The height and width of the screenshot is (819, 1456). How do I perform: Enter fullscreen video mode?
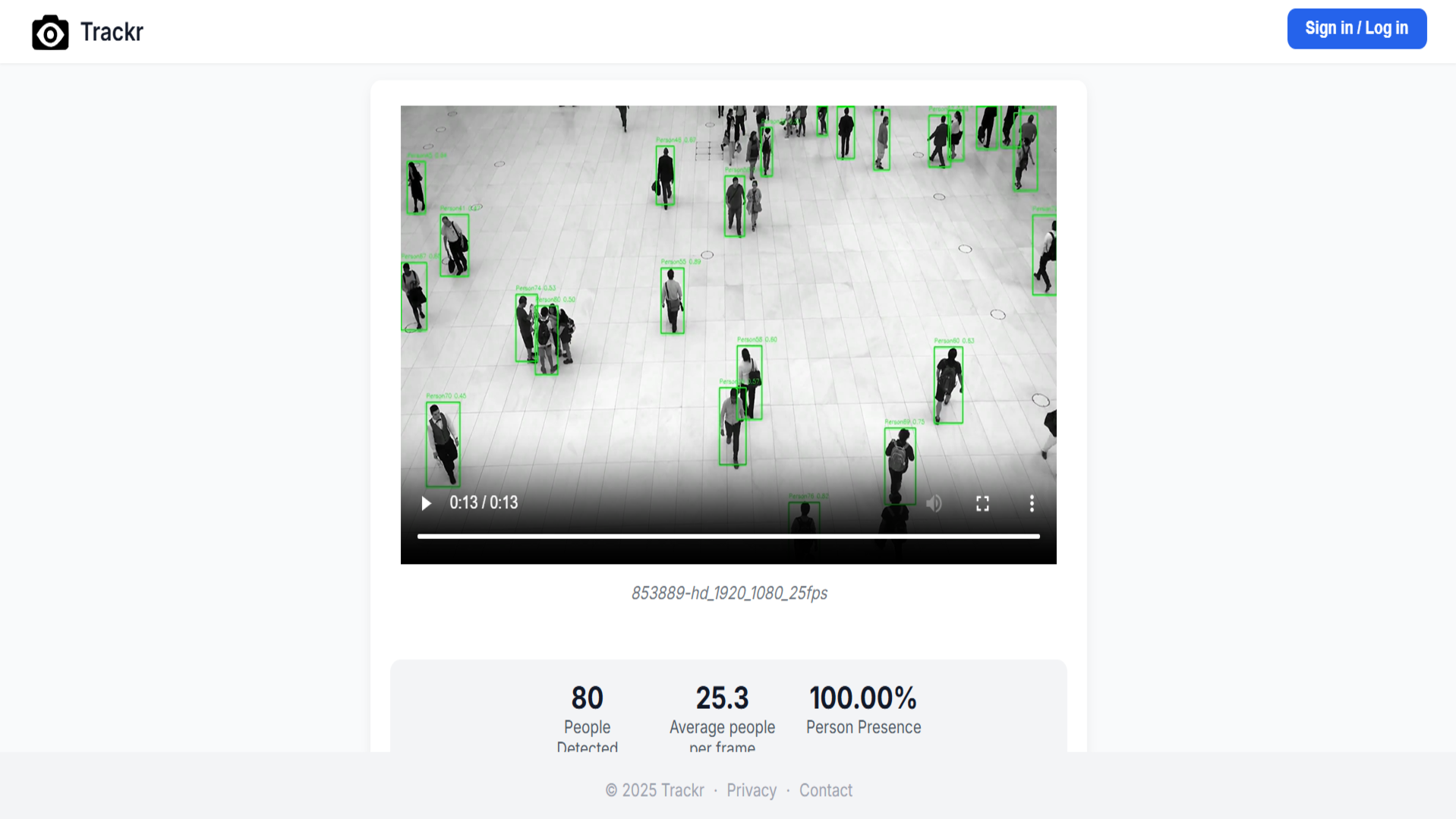(x=982, y=503)
